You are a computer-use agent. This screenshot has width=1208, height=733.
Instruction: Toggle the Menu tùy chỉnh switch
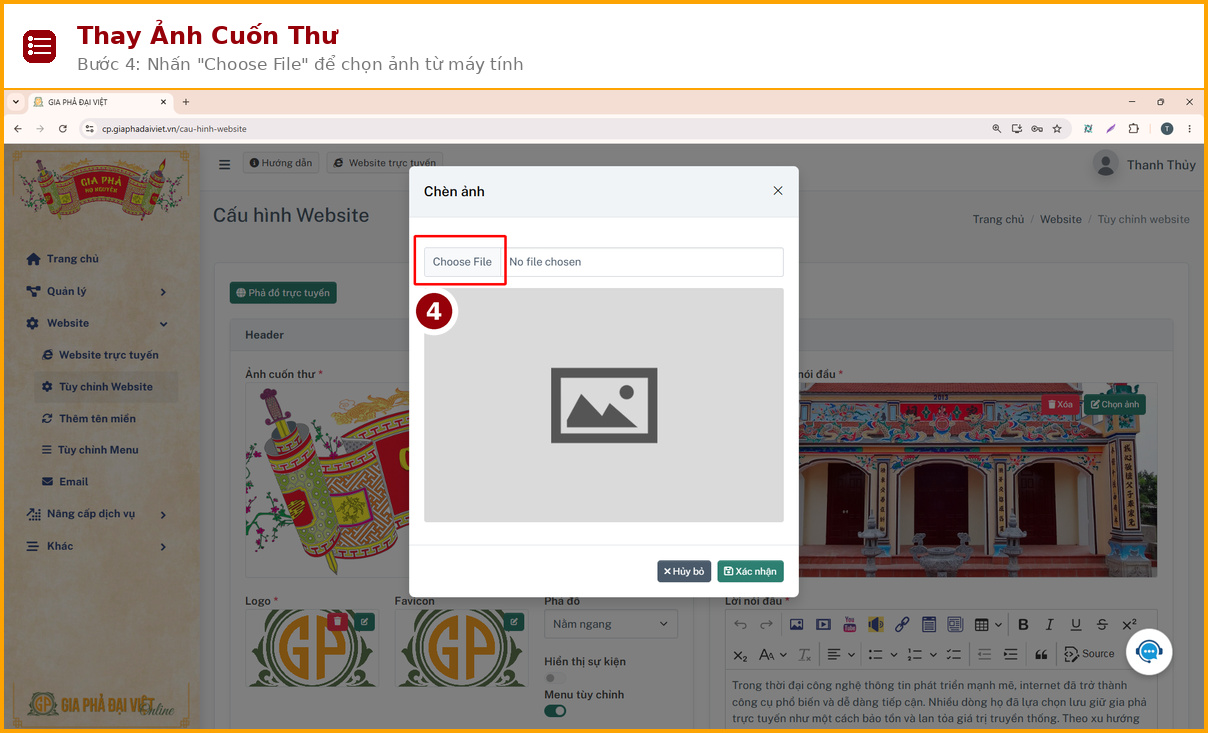(555, 711)
